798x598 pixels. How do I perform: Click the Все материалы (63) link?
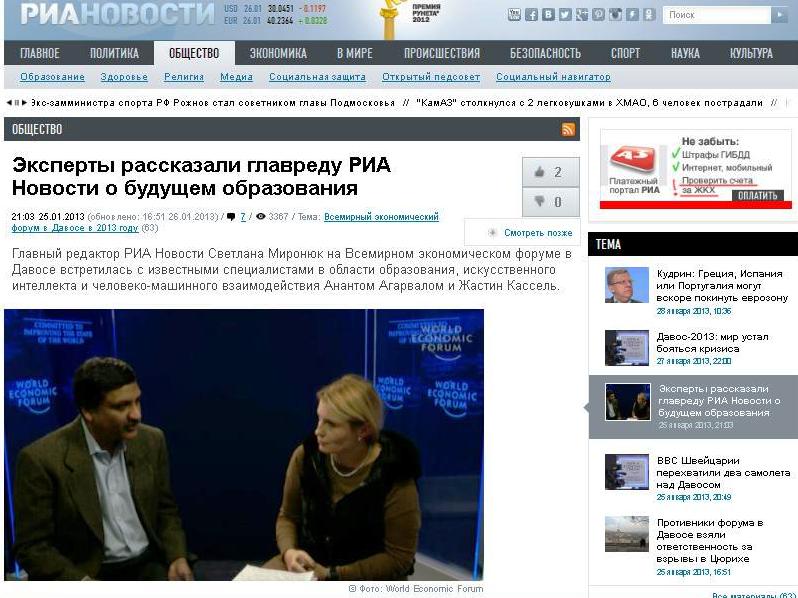(754, 594)
